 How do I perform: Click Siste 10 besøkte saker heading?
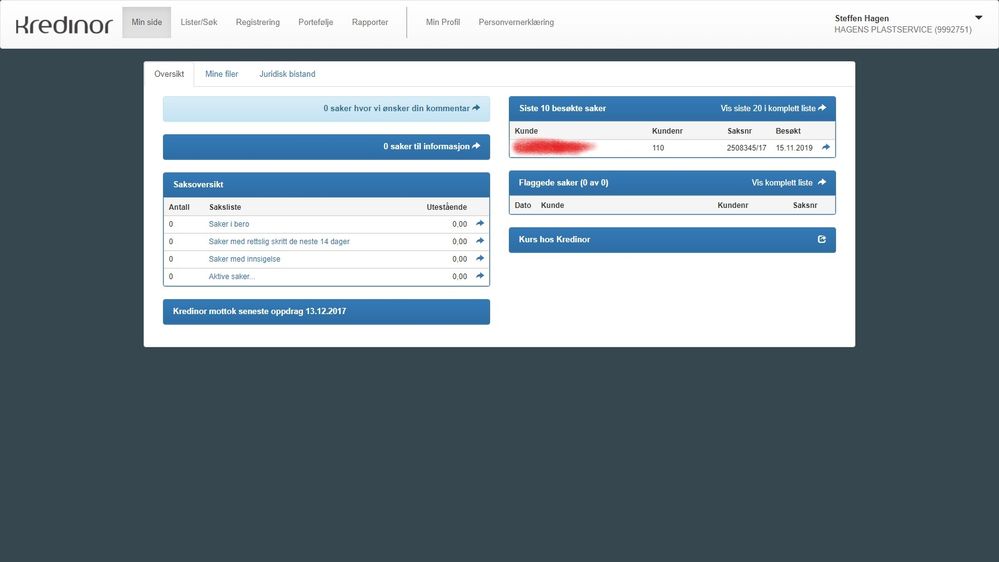(x=563, y=108)
